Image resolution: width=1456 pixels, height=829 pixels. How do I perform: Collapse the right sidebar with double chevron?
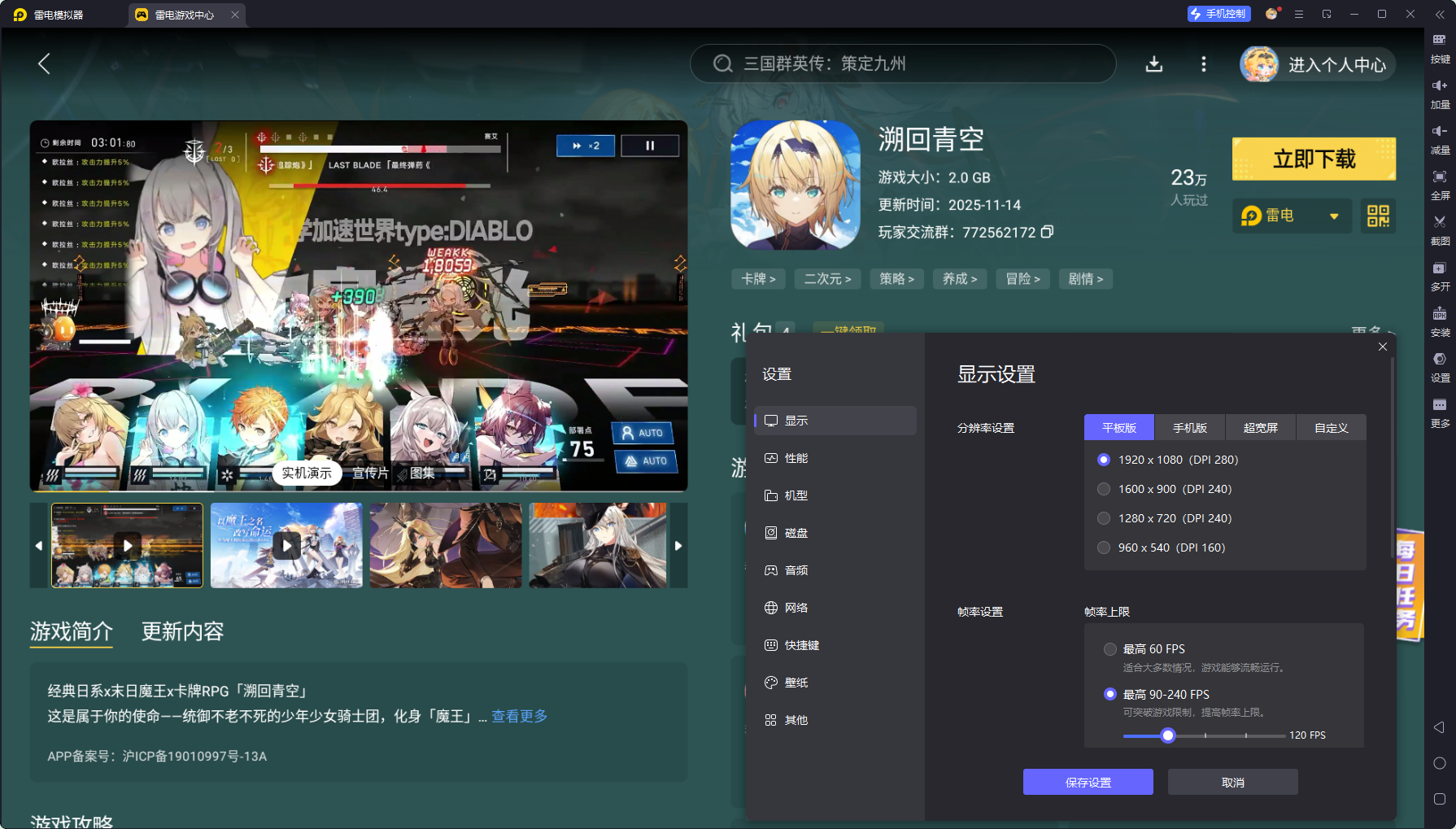[1440, 15]
